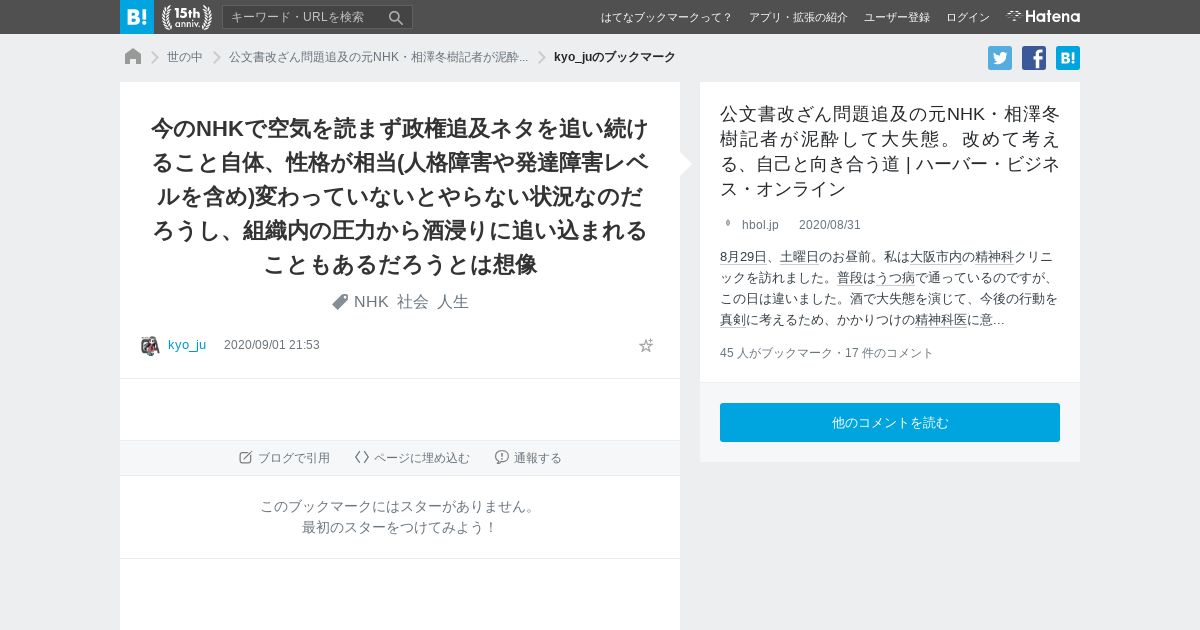Open うつ病 keyword link

pyautogui.click(x=895, y=278)
